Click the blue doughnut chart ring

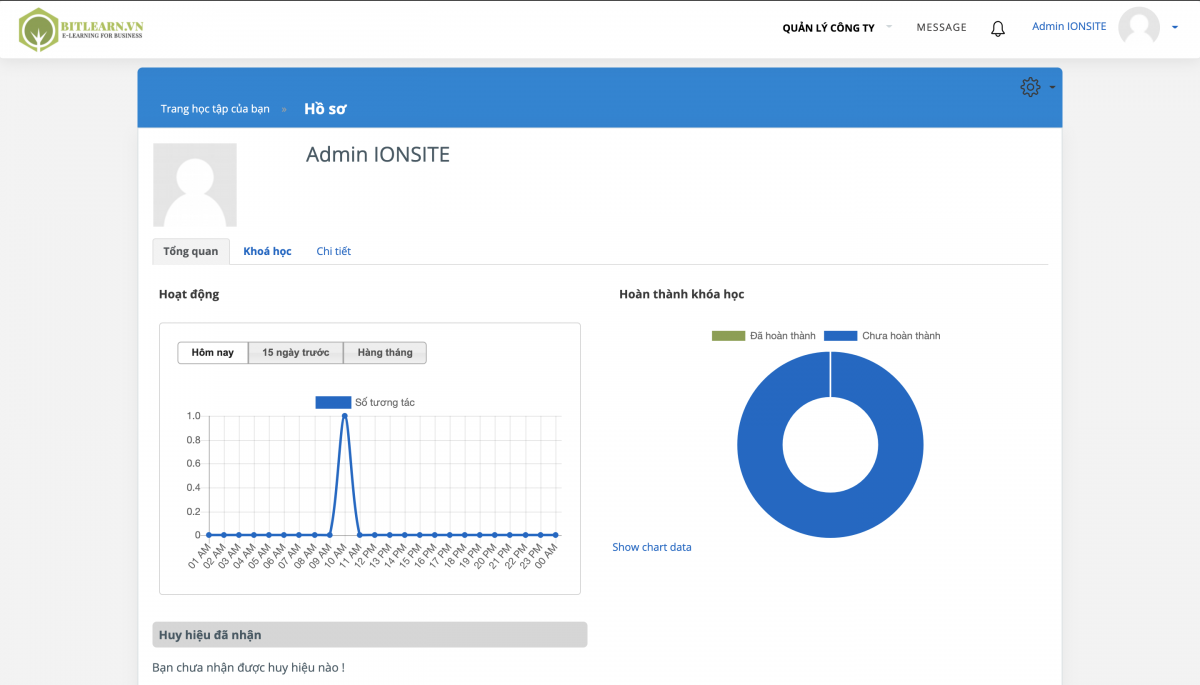pos(760,445)
